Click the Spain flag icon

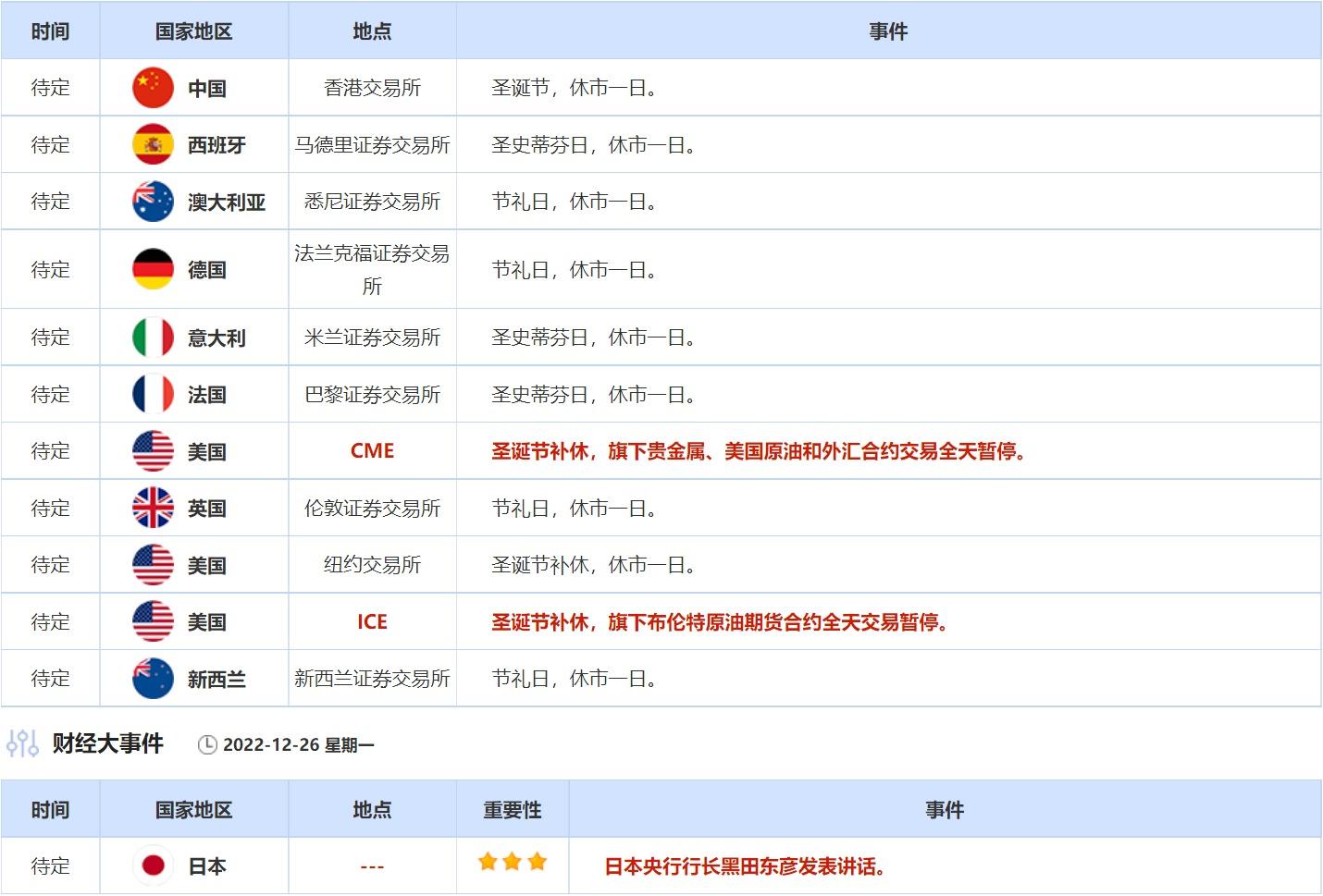click(x=153, y=144)
